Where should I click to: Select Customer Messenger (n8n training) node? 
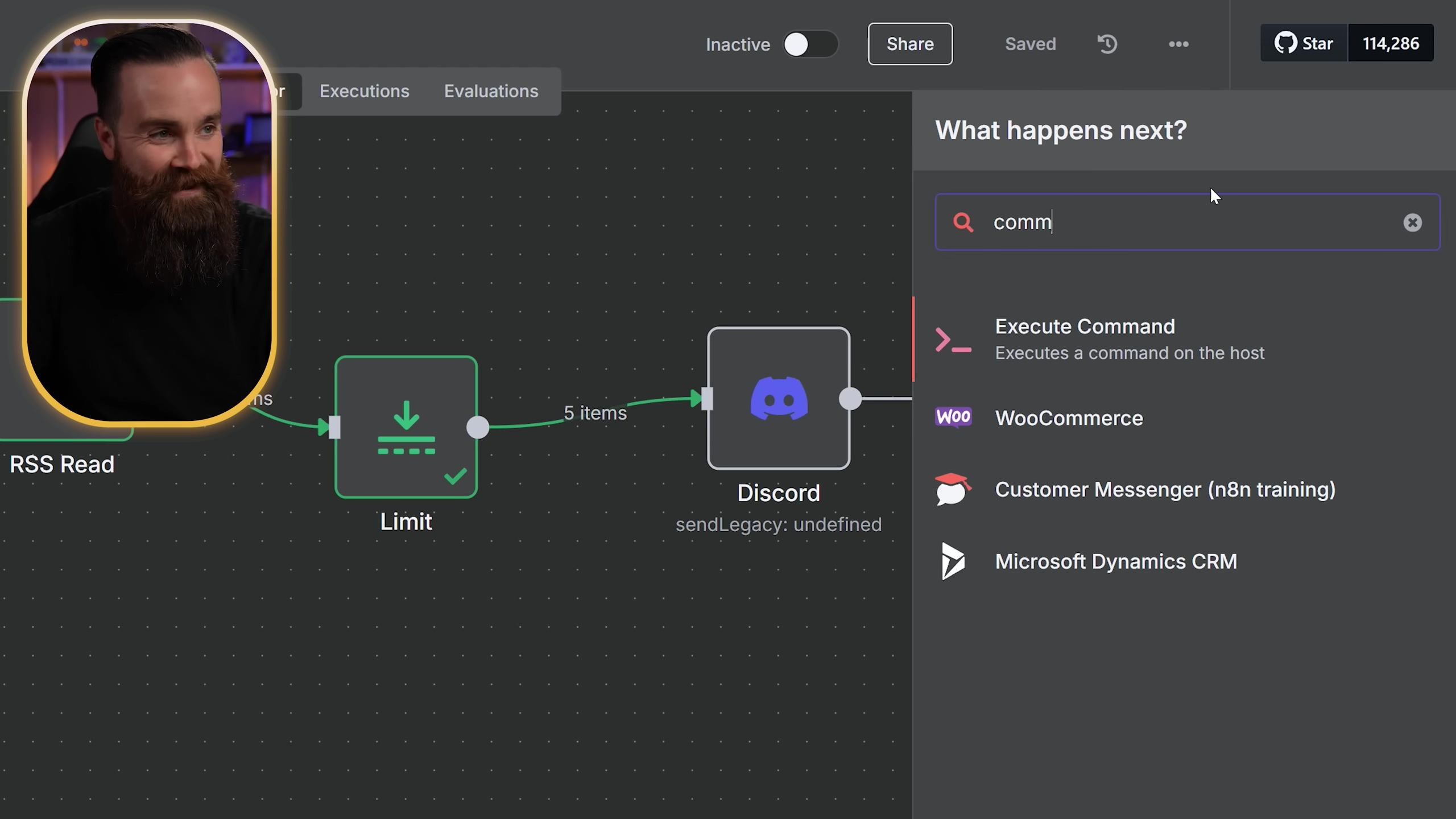(x=1184, y=489)
